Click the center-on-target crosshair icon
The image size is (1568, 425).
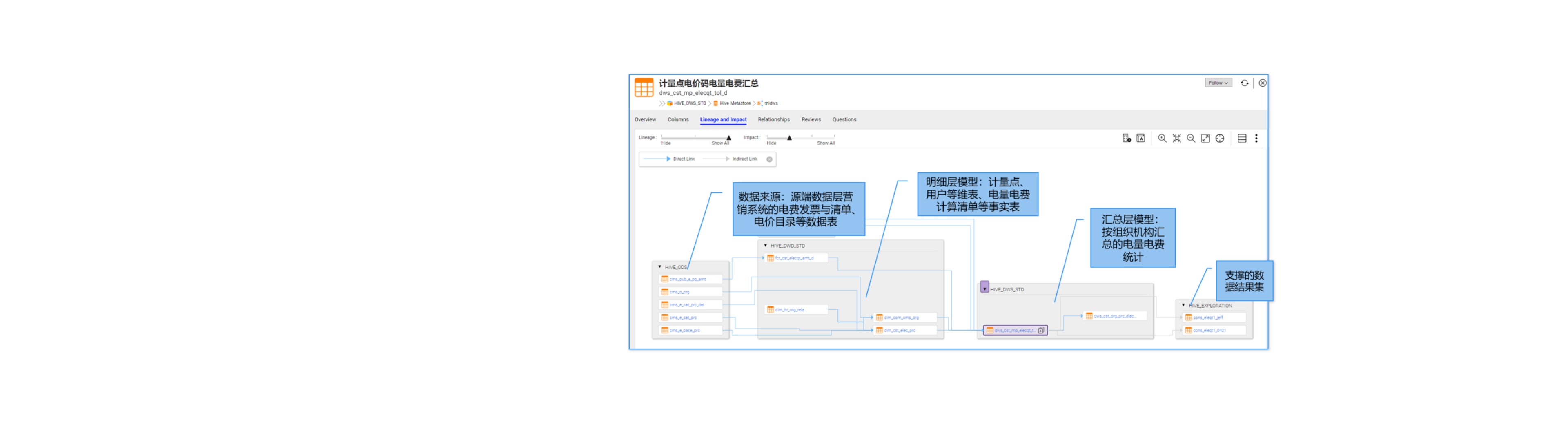pyautogui.click(x=1219, y=138)
